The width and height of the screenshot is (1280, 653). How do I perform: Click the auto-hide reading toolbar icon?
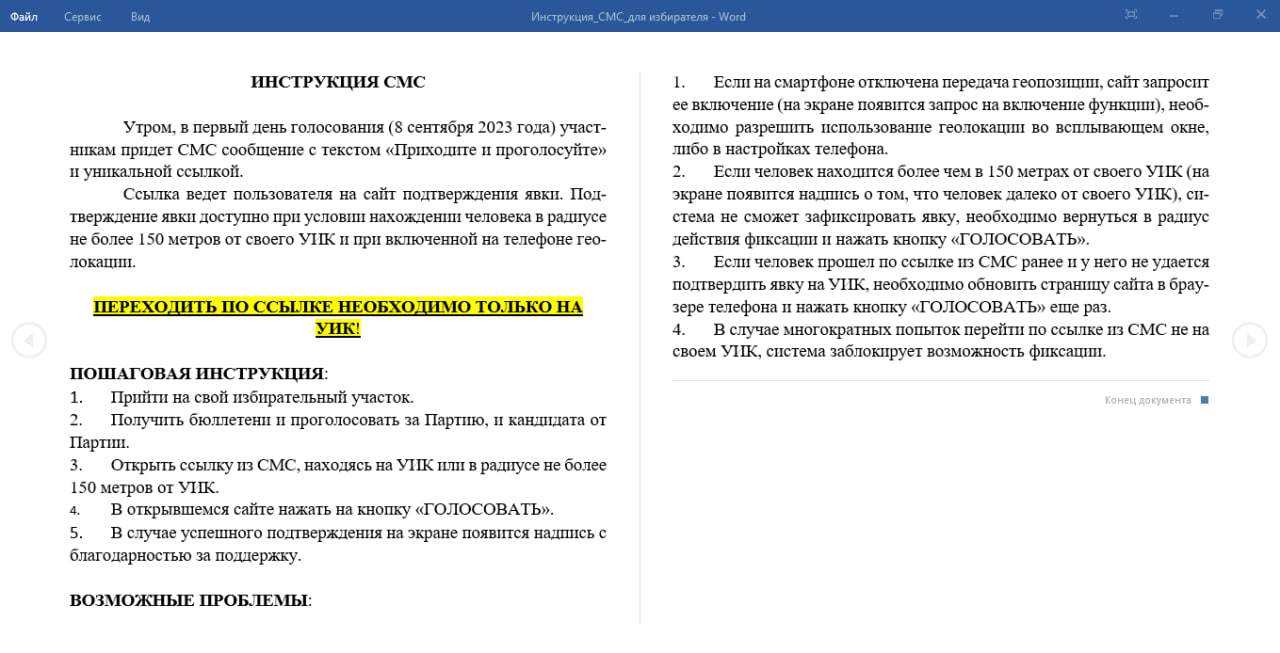[x=1131, y=15]
